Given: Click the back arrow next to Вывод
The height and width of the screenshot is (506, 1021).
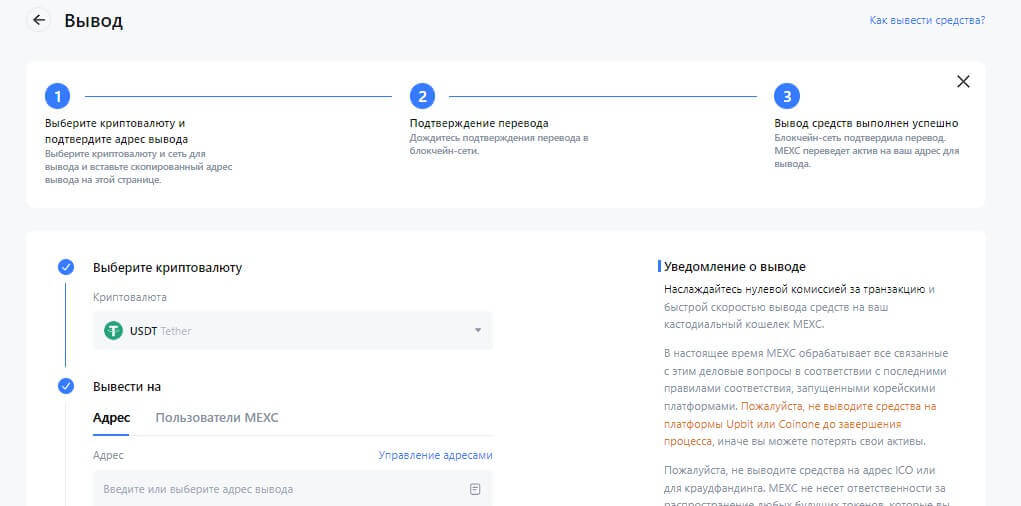Looking at the screenshot, I should (x=39, y=20).
